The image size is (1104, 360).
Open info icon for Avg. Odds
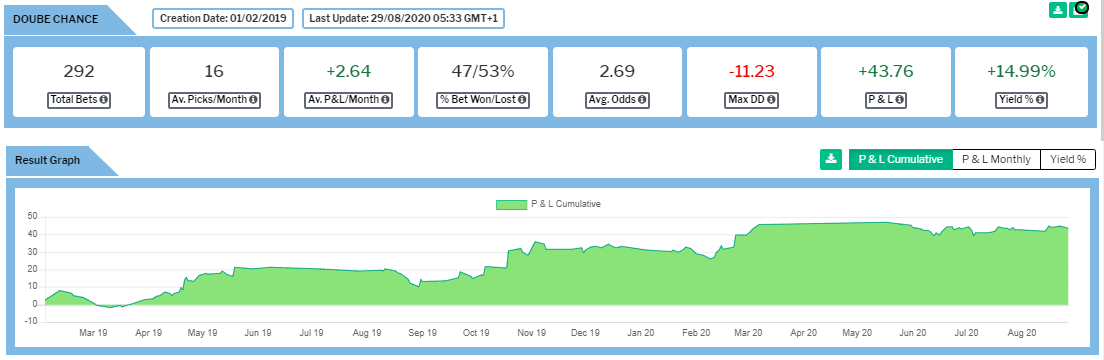click(641, 100)
